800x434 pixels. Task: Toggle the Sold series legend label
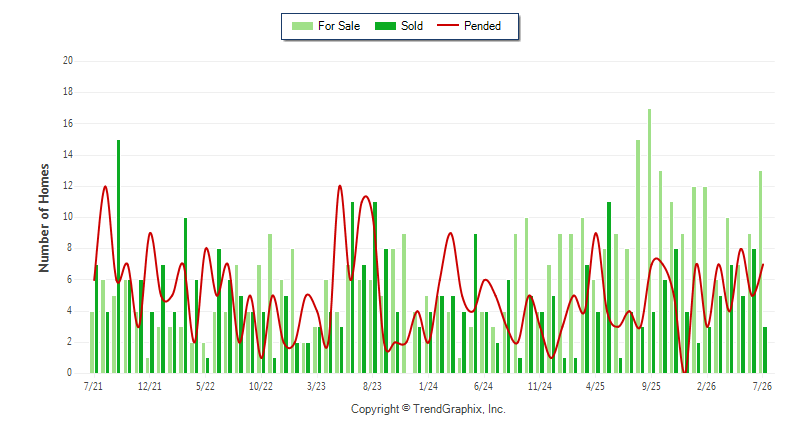pos(412,26)
